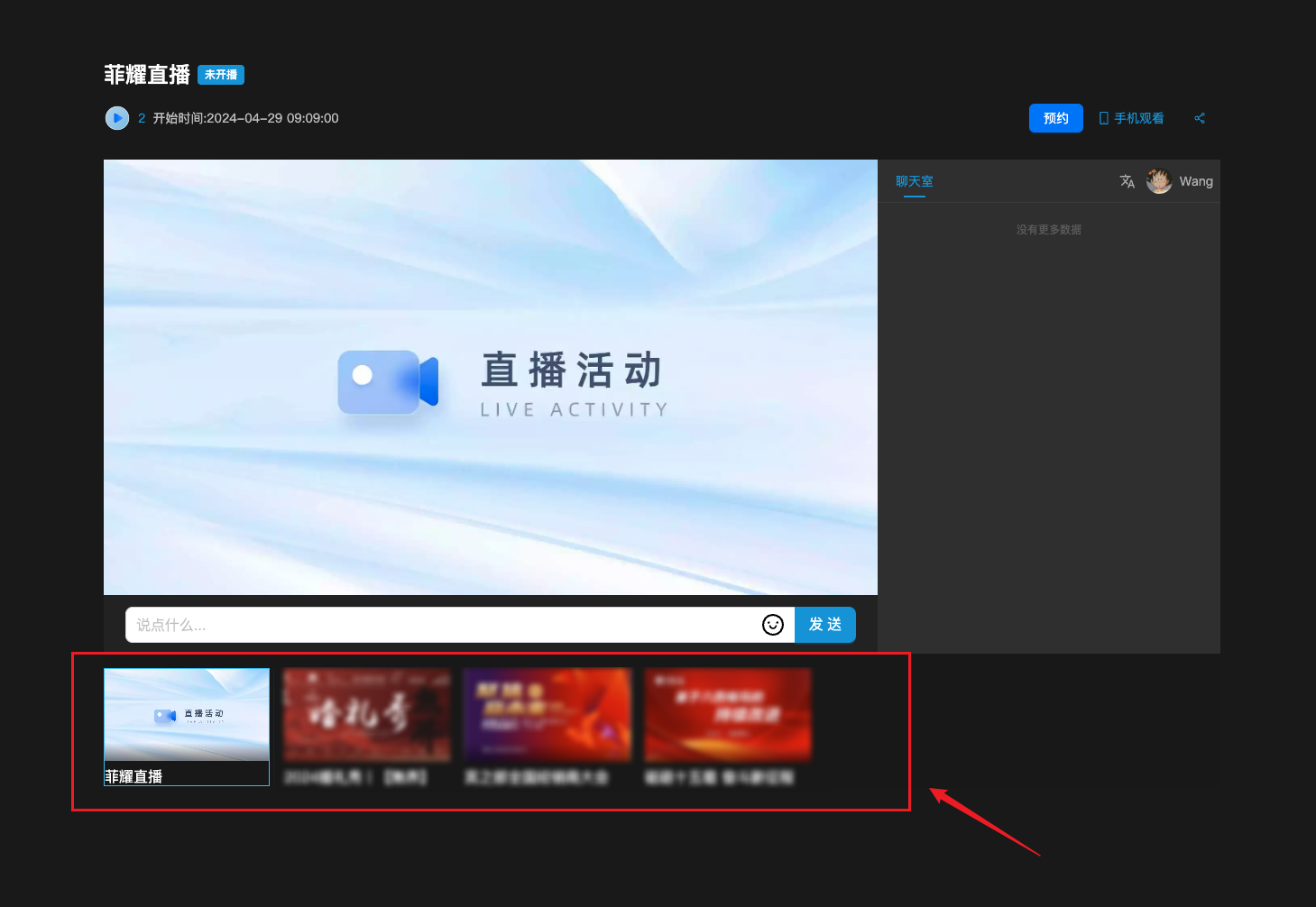
Task: Switch to the 聊天室 tab
Action: tap(914, 181)
